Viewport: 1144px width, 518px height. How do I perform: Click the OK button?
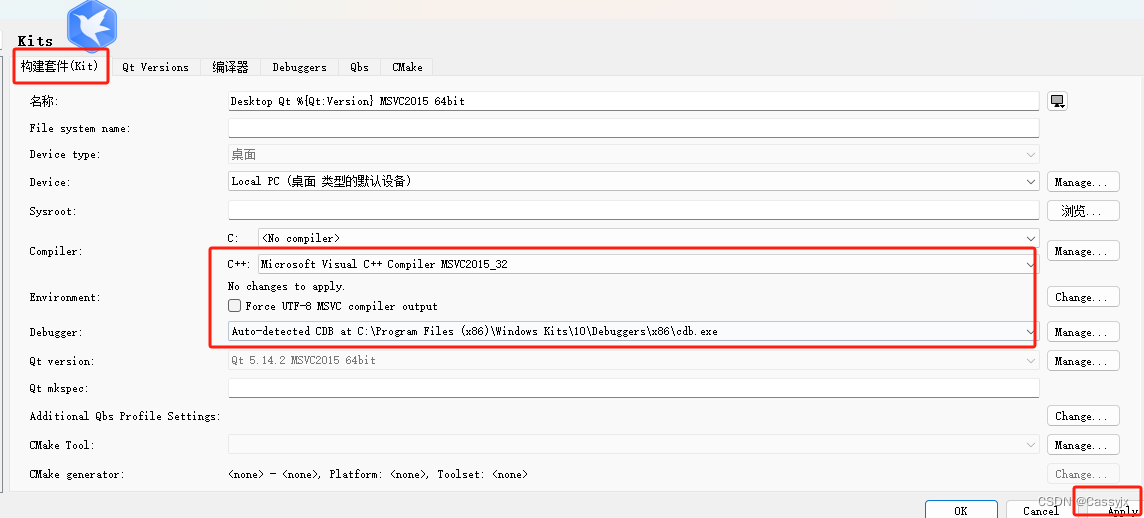[961, 510]
